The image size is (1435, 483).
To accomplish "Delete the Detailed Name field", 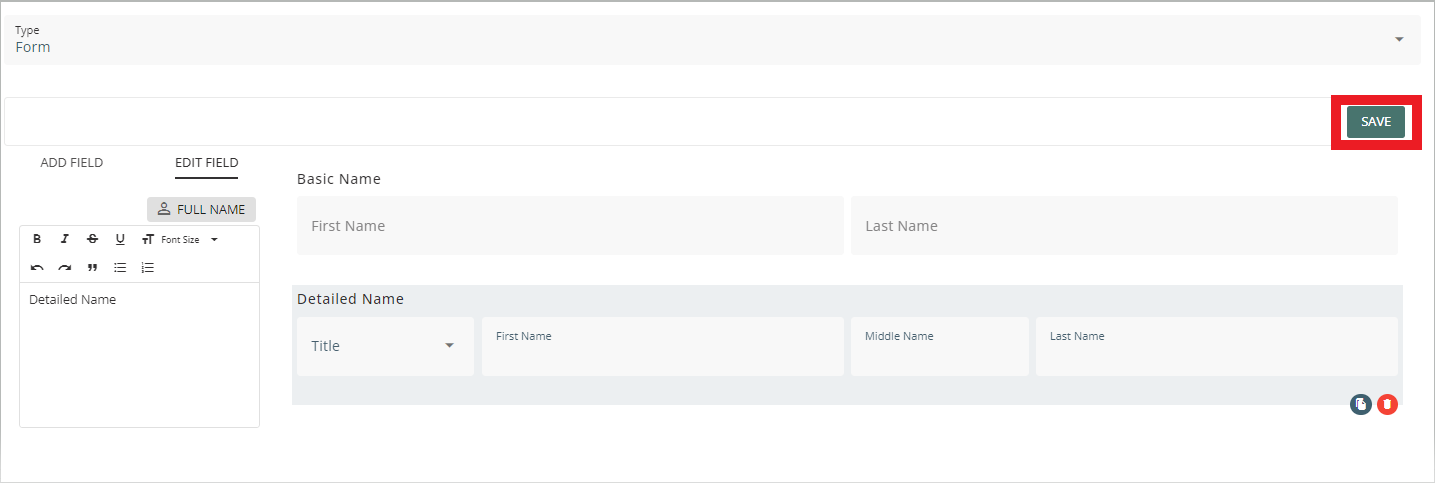I will coord(1387,404).
